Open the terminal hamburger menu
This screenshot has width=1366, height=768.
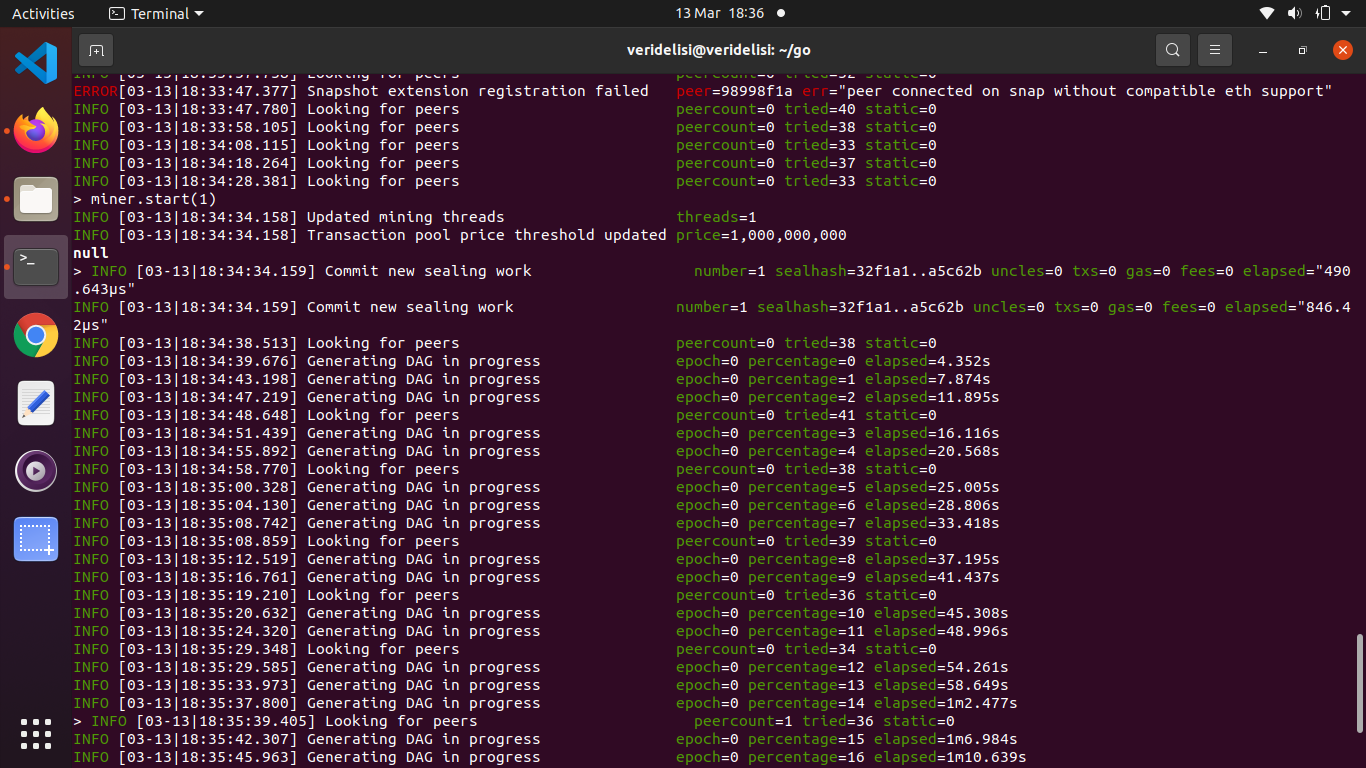click(x=1215, y=50)
